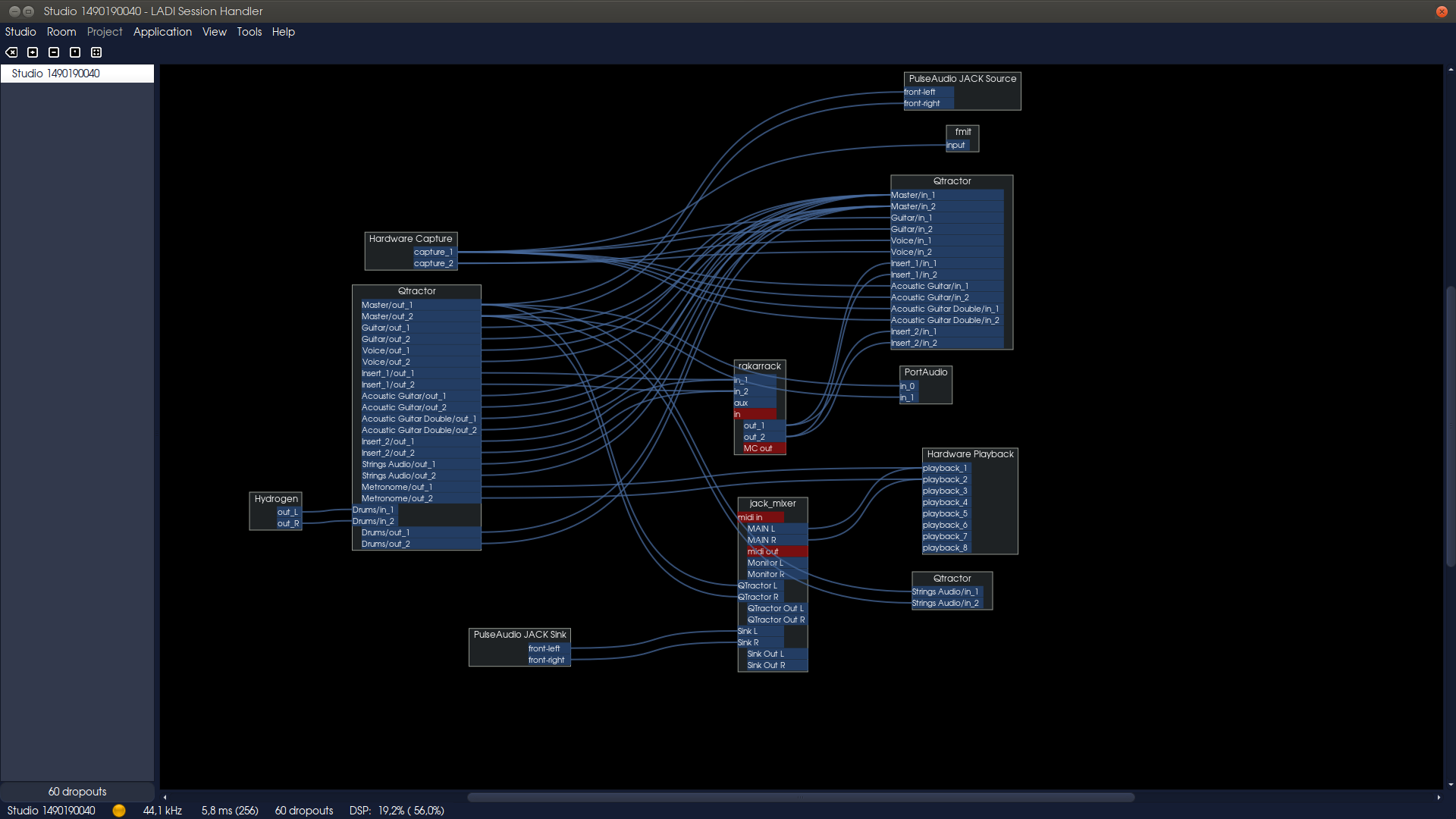
Task: Select Hydrogen out_R port
Action: (x=289, y=524)
